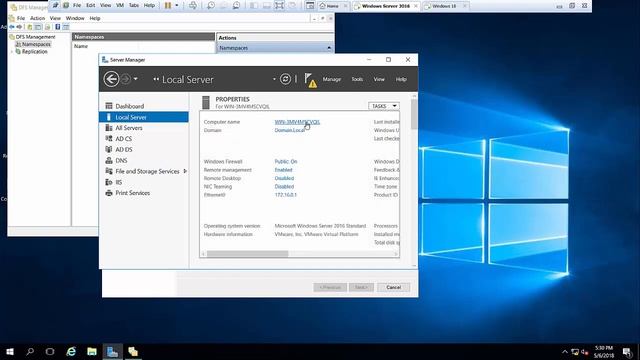Open power options dropdown beside pause
Viewport: 640px width, 360px height.
click(x=177, y=5)
